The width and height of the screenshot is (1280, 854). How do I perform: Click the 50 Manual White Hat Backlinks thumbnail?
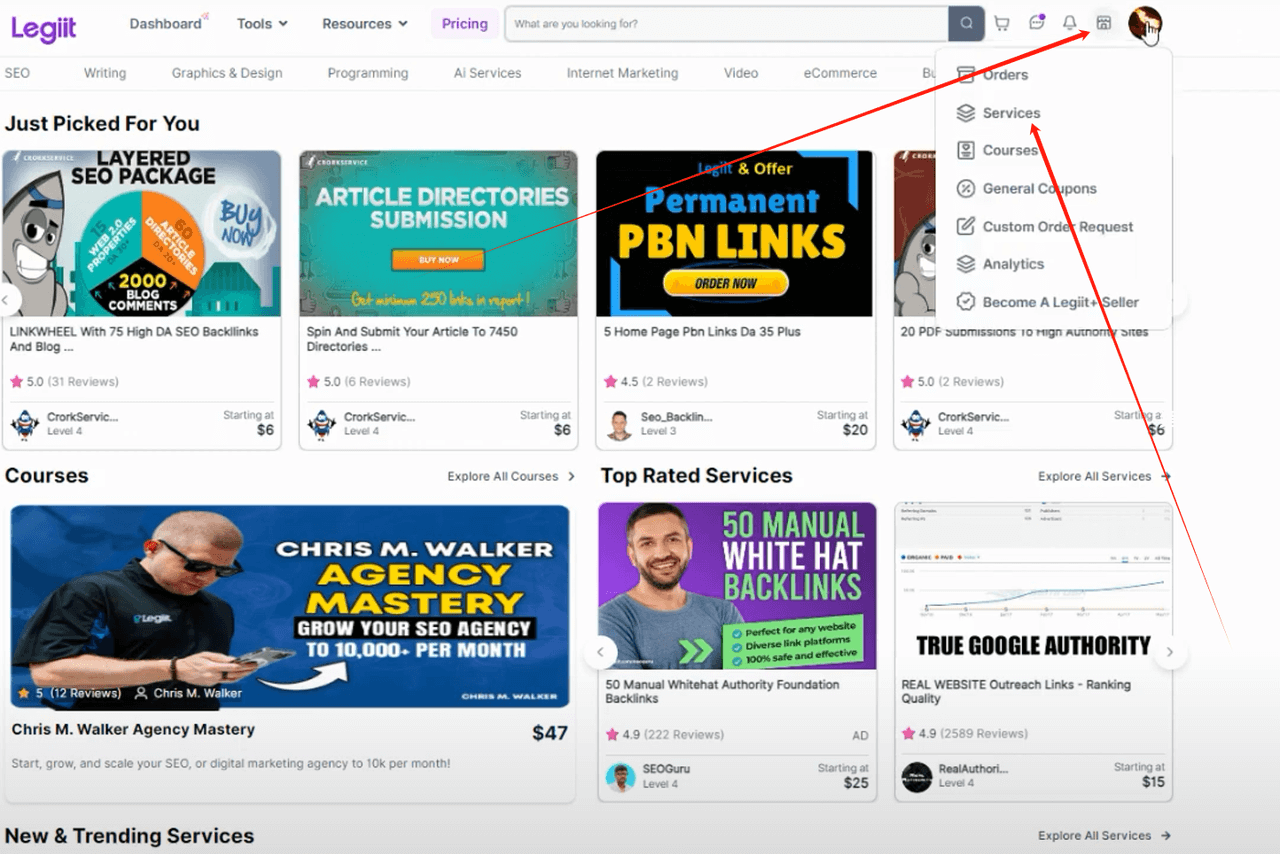(737, 586)
